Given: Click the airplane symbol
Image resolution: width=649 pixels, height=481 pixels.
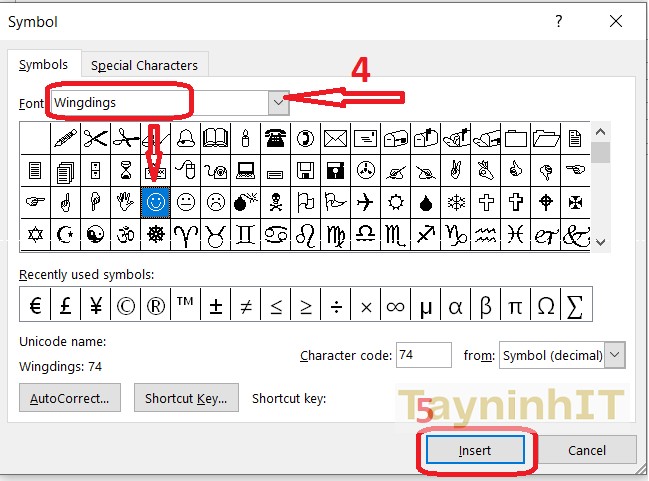Looking at the screenshot, I should (x=365, y=202).
